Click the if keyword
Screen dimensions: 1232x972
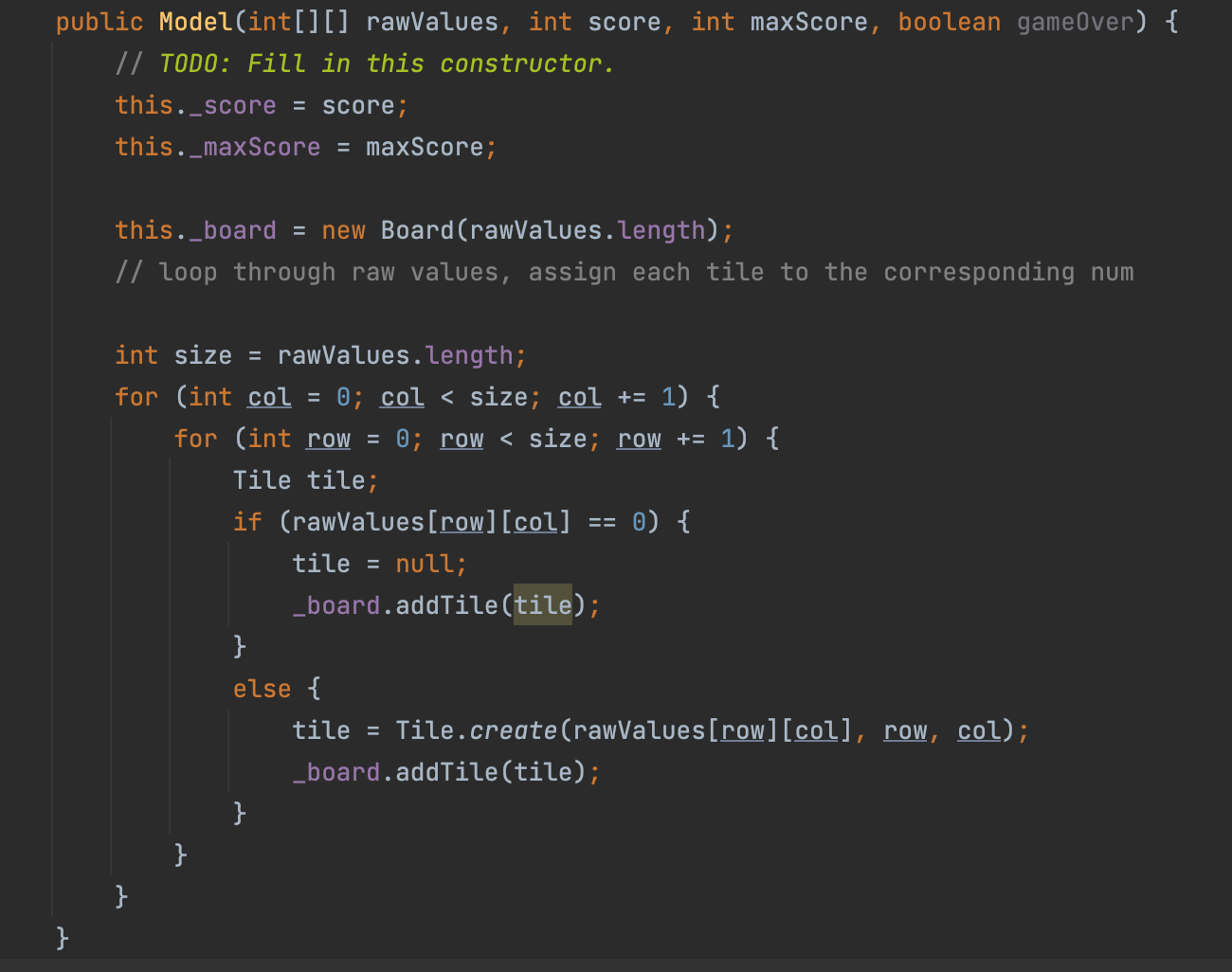(x=247, y=522)
